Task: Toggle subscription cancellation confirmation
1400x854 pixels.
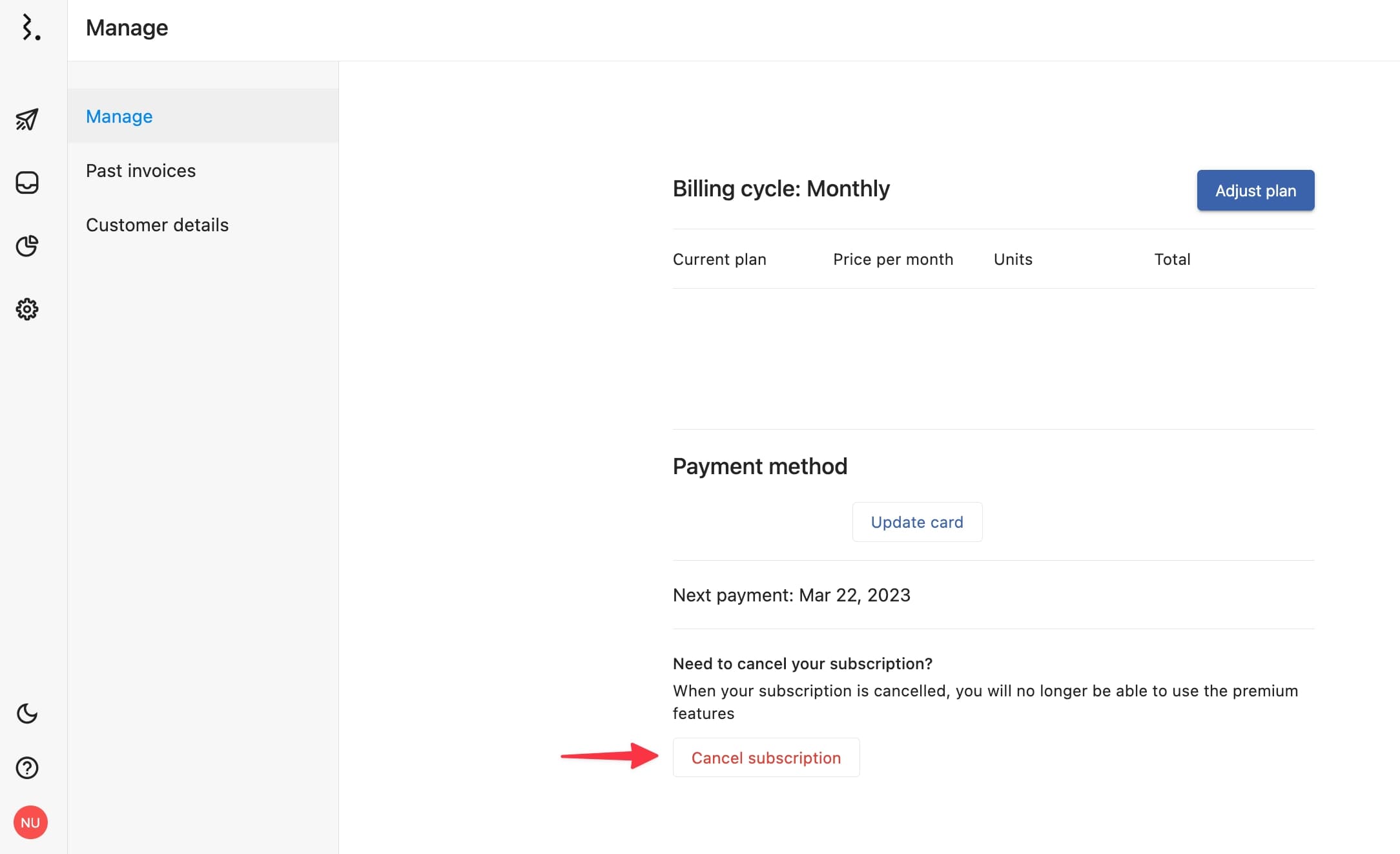Action: point(765,757)
